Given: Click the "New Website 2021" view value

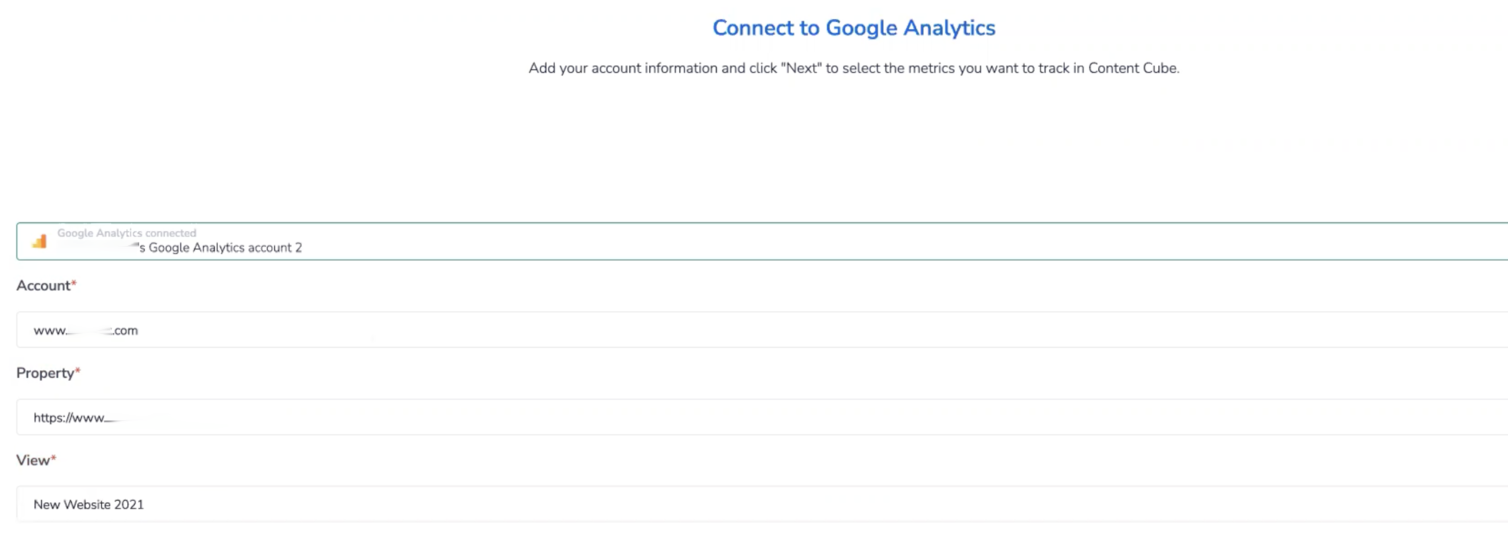Looking at the screenshot, I should [x=88, y=505].
